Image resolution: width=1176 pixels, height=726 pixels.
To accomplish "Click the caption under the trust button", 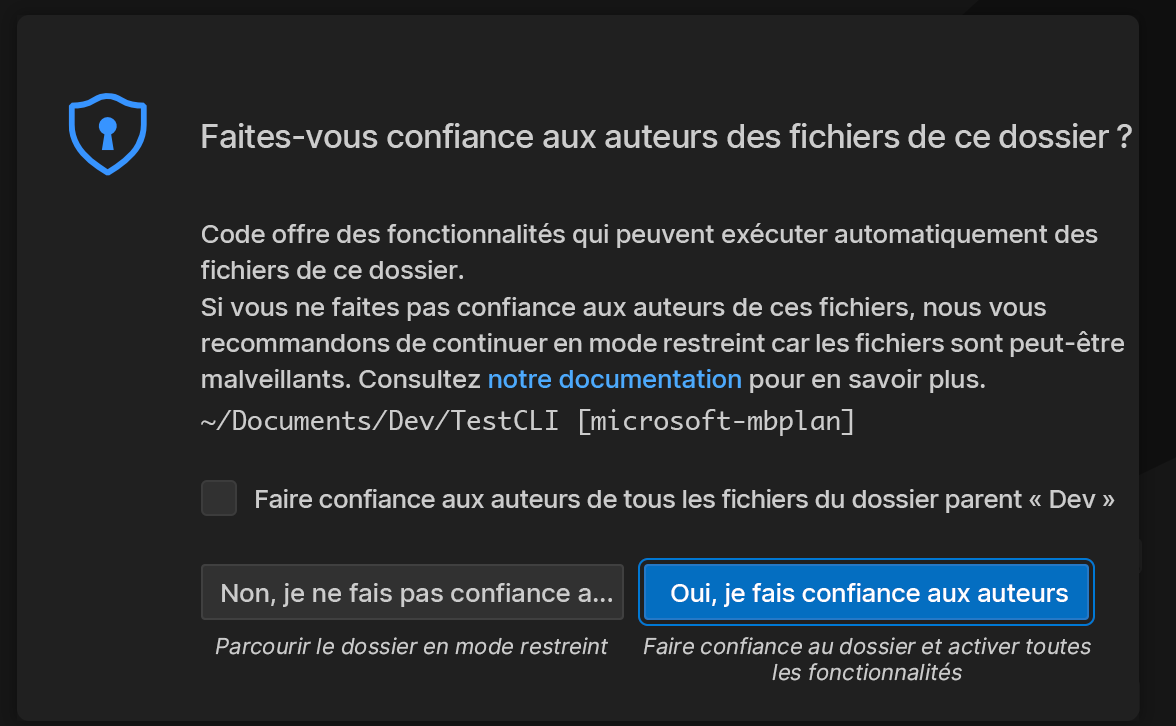I will click(x=866, y=659).
